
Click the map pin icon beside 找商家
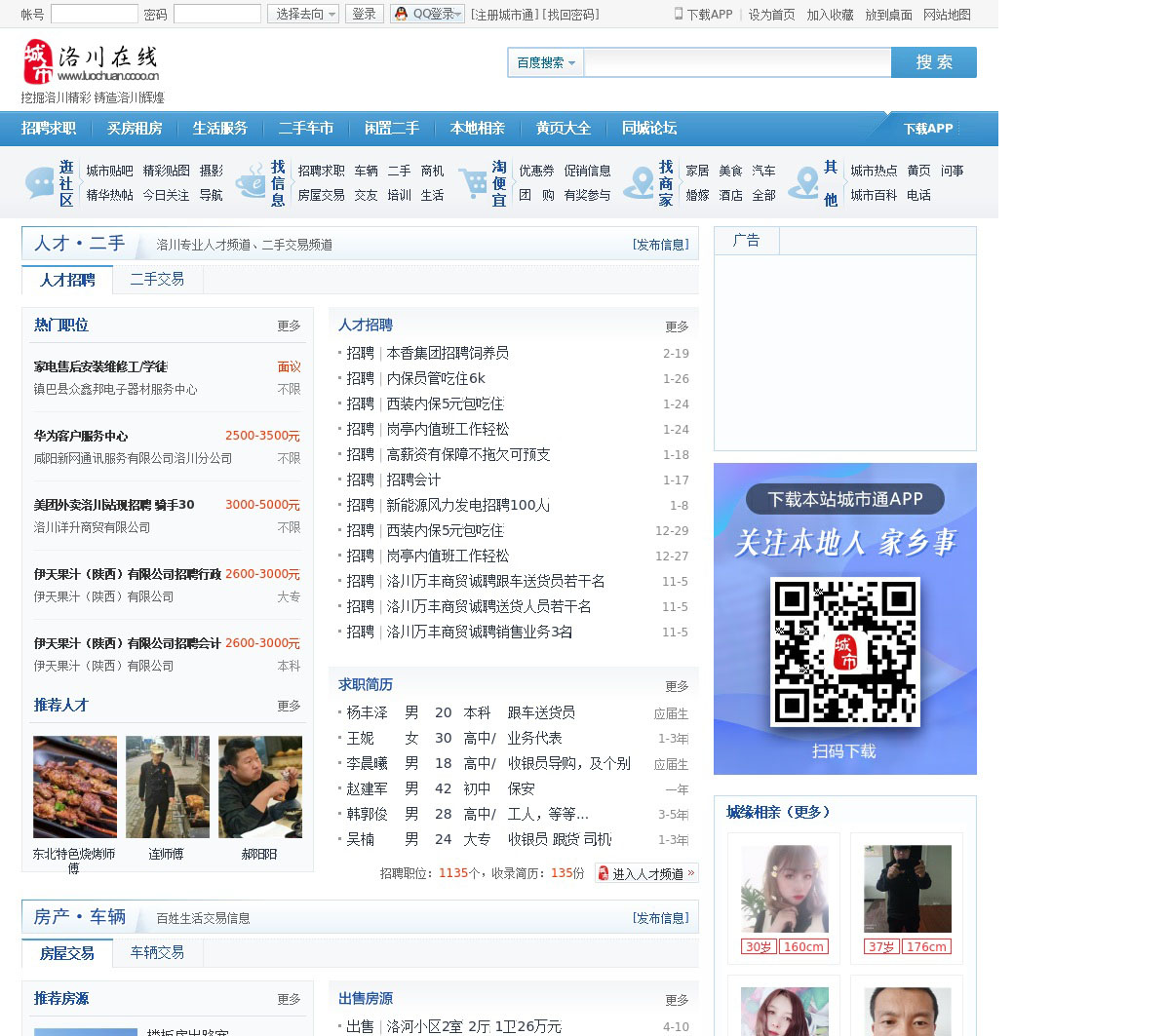(x=640, y=182)
